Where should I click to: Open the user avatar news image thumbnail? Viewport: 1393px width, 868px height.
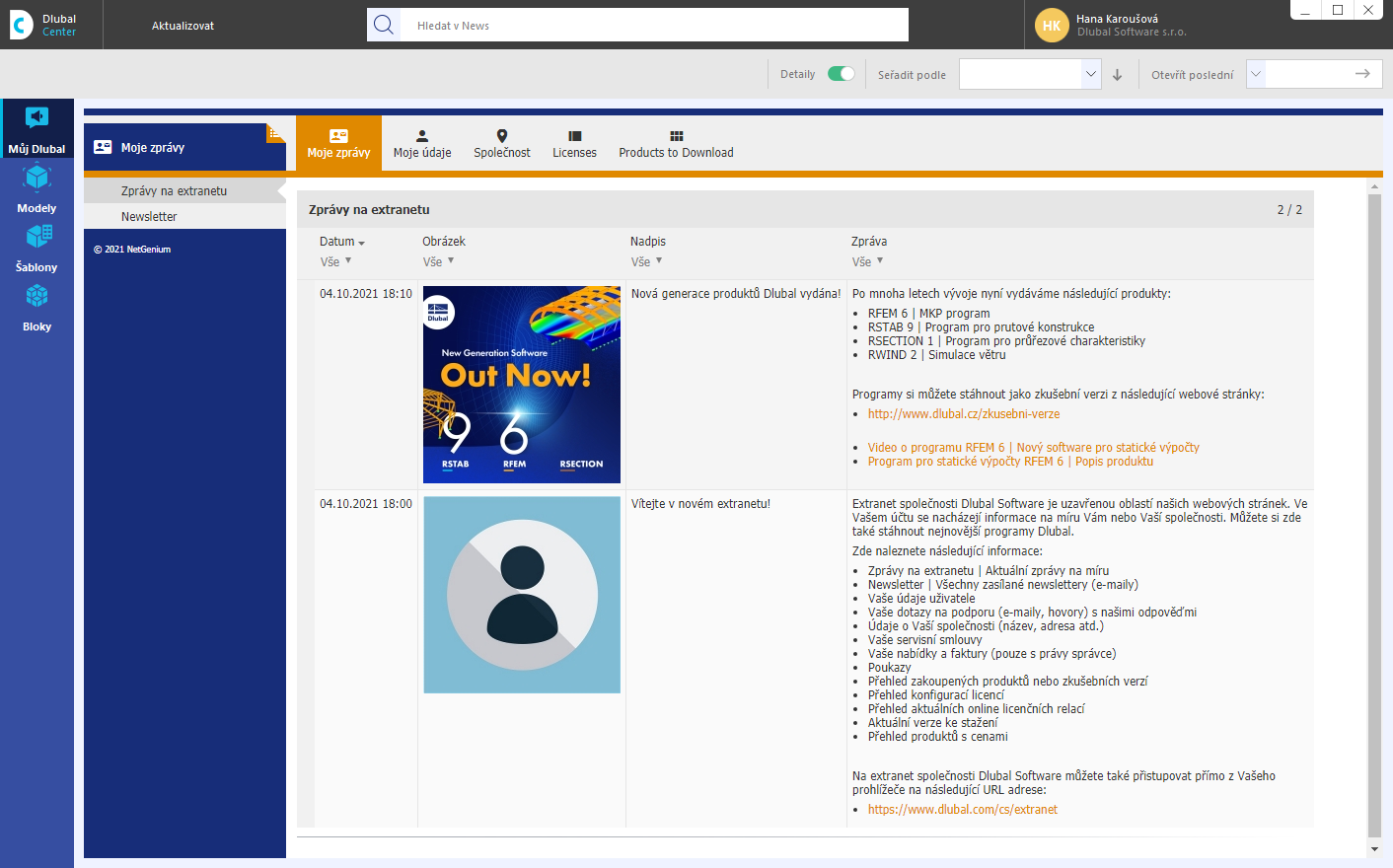(522, 595)
